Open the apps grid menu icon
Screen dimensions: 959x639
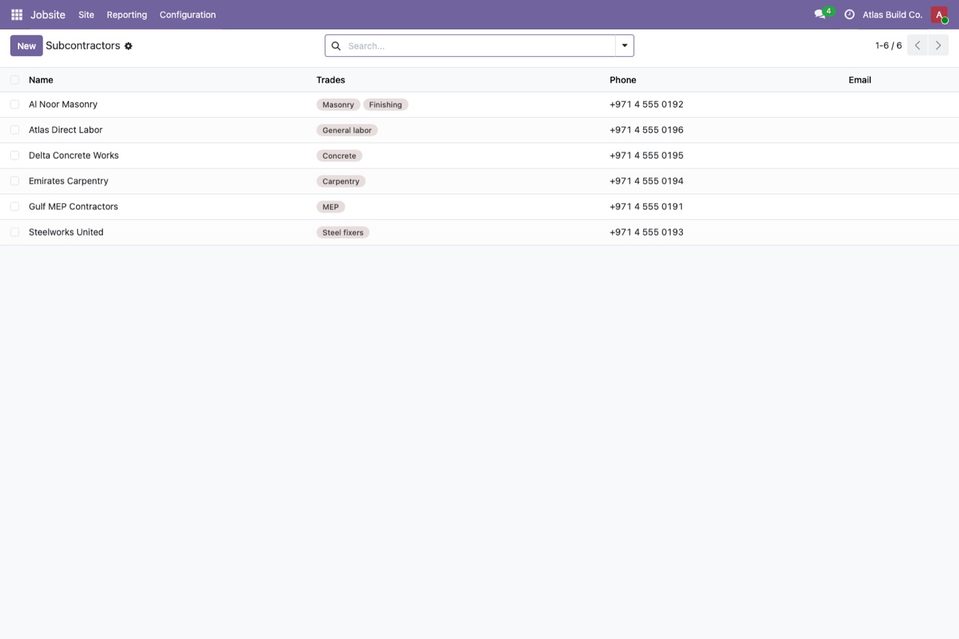pos(17,15)
